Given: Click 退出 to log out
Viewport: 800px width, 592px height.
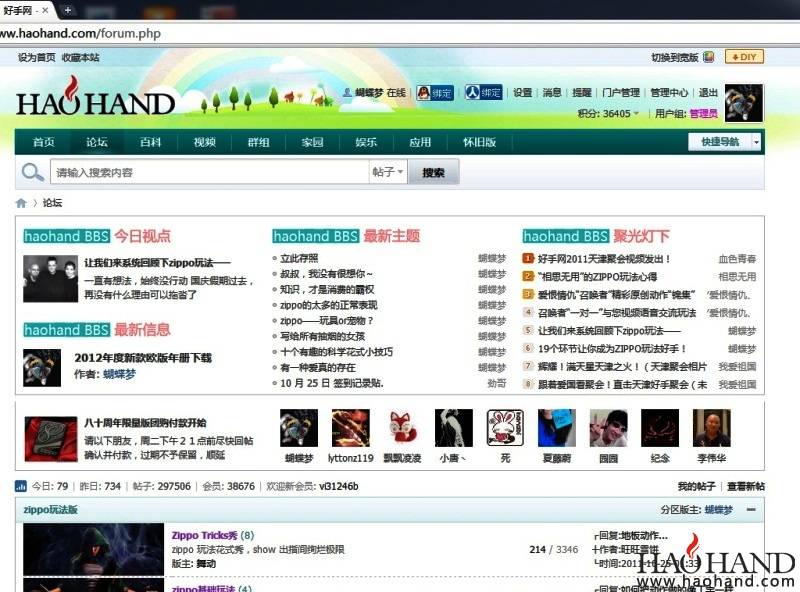Looking at the screenshot, I should point(708,92).
